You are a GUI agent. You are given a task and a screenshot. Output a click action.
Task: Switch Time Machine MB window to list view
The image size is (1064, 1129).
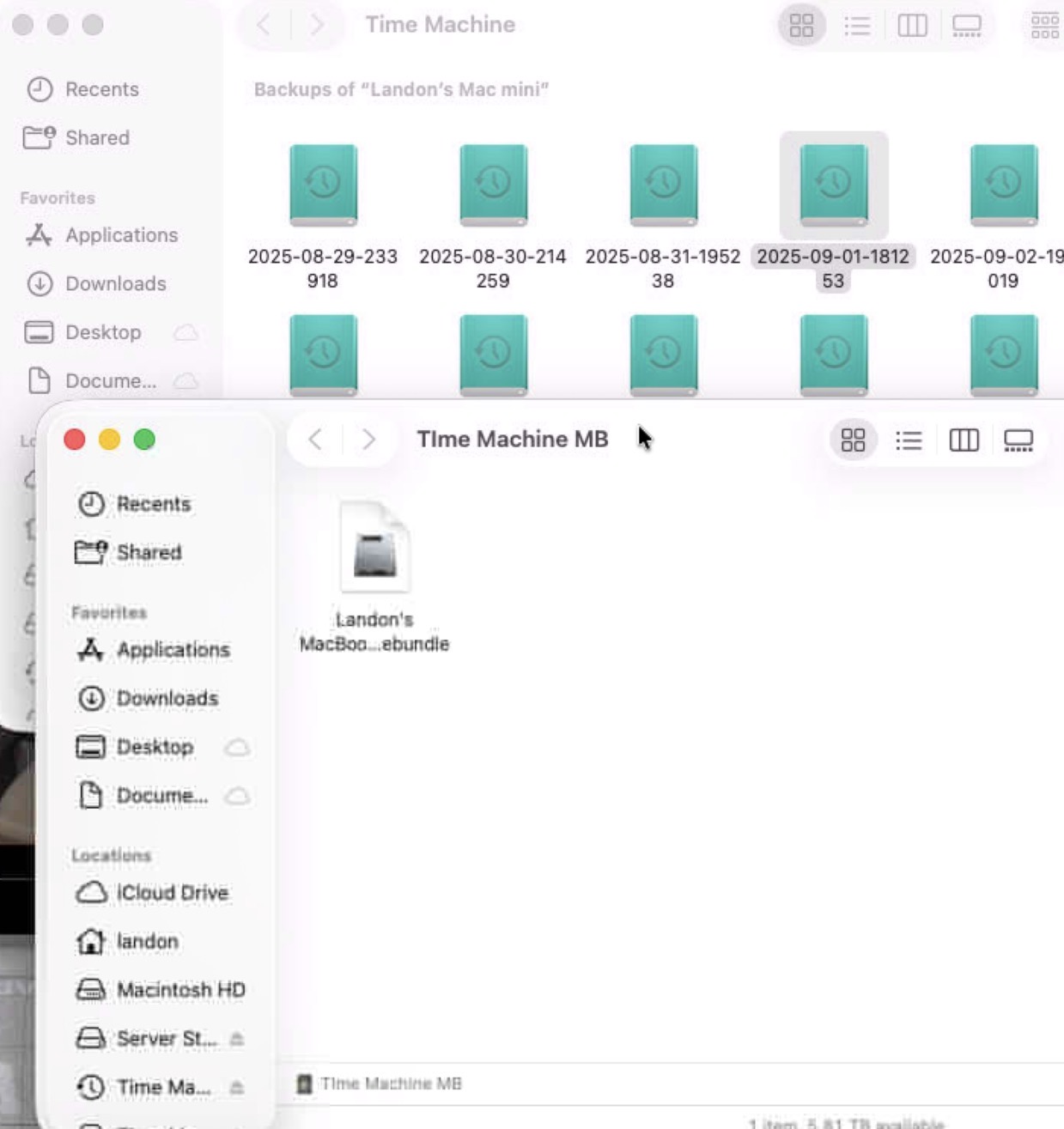click(909, 440)
